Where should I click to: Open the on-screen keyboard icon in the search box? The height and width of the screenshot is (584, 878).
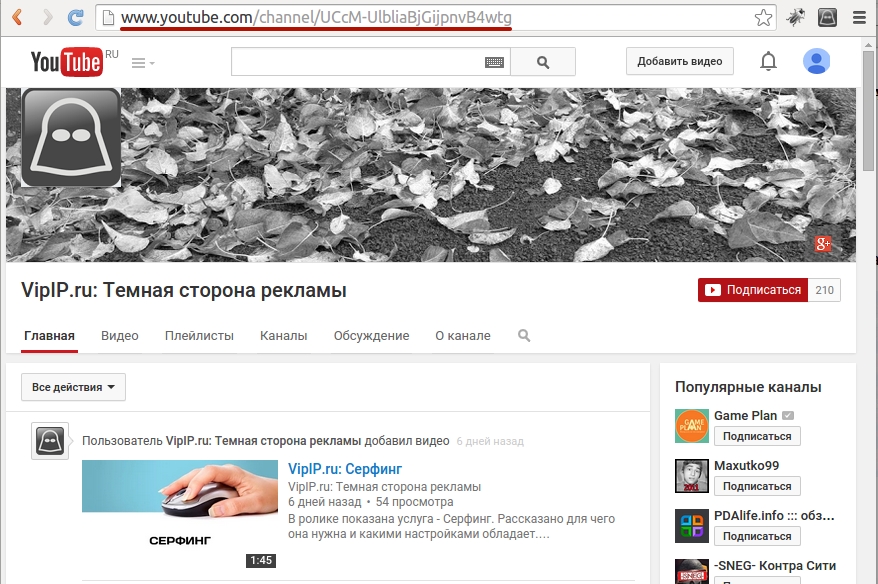(x=494, y=62)
